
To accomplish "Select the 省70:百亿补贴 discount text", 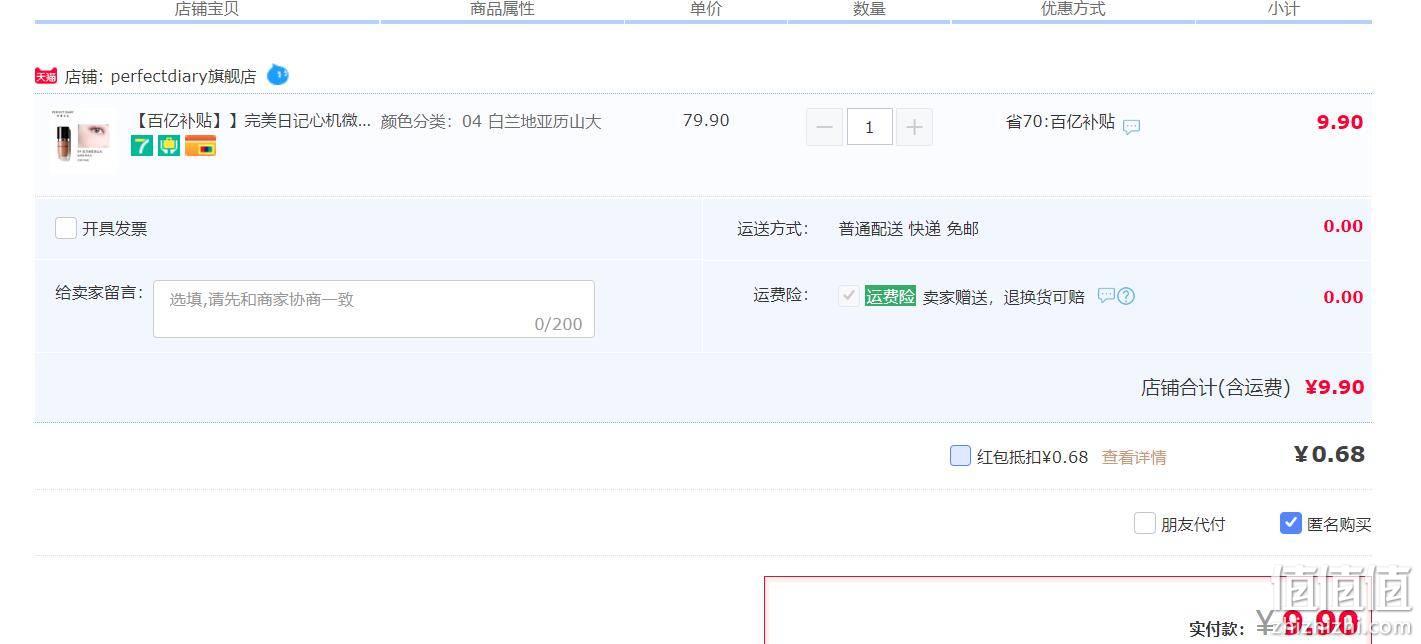I will pos(1060,121).
